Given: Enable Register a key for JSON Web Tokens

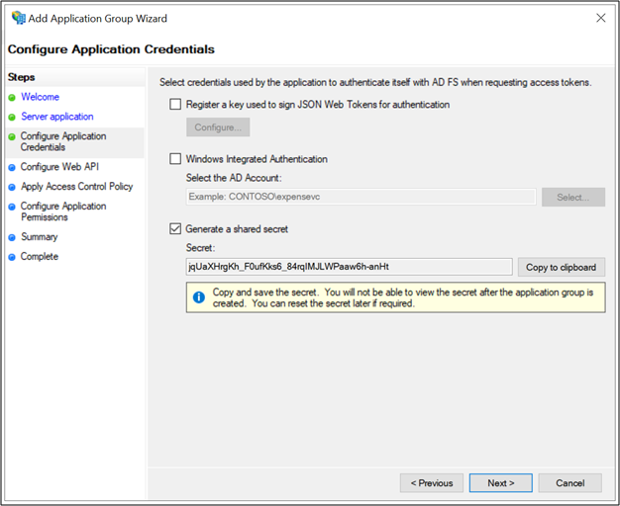Looking at the screenshot, I should tap(176, 104).
